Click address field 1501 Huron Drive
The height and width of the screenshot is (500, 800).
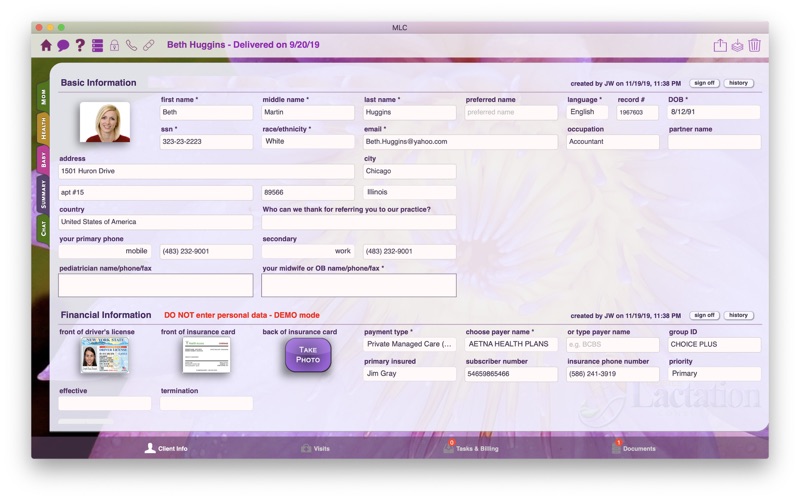[207, 171]
